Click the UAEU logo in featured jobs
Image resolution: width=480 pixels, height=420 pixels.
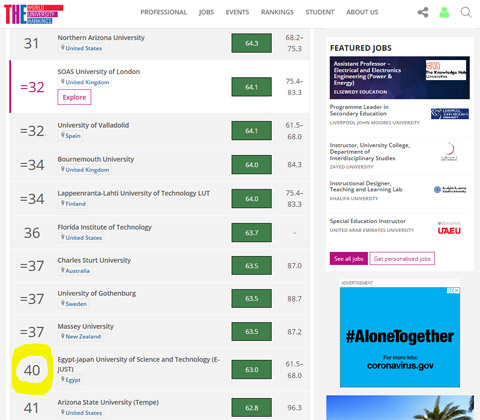449,228
